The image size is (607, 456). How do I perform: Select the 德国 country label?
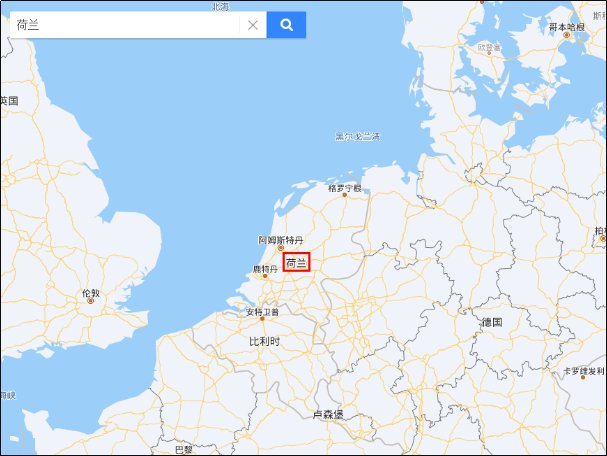coord(492,322)
